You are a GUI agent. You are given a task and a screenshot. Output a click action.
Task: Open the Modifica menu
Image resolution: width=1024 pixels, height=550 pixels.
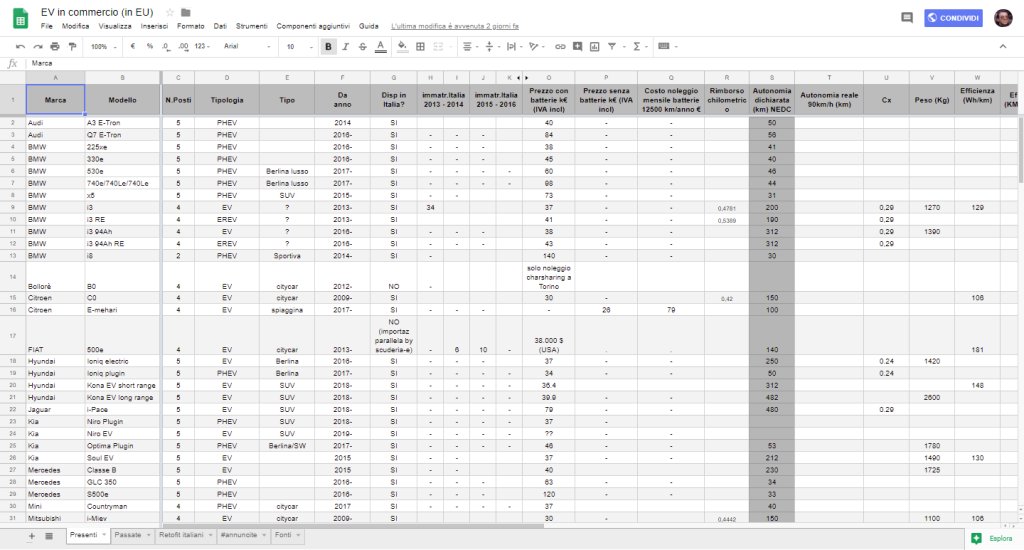(76, 26)
